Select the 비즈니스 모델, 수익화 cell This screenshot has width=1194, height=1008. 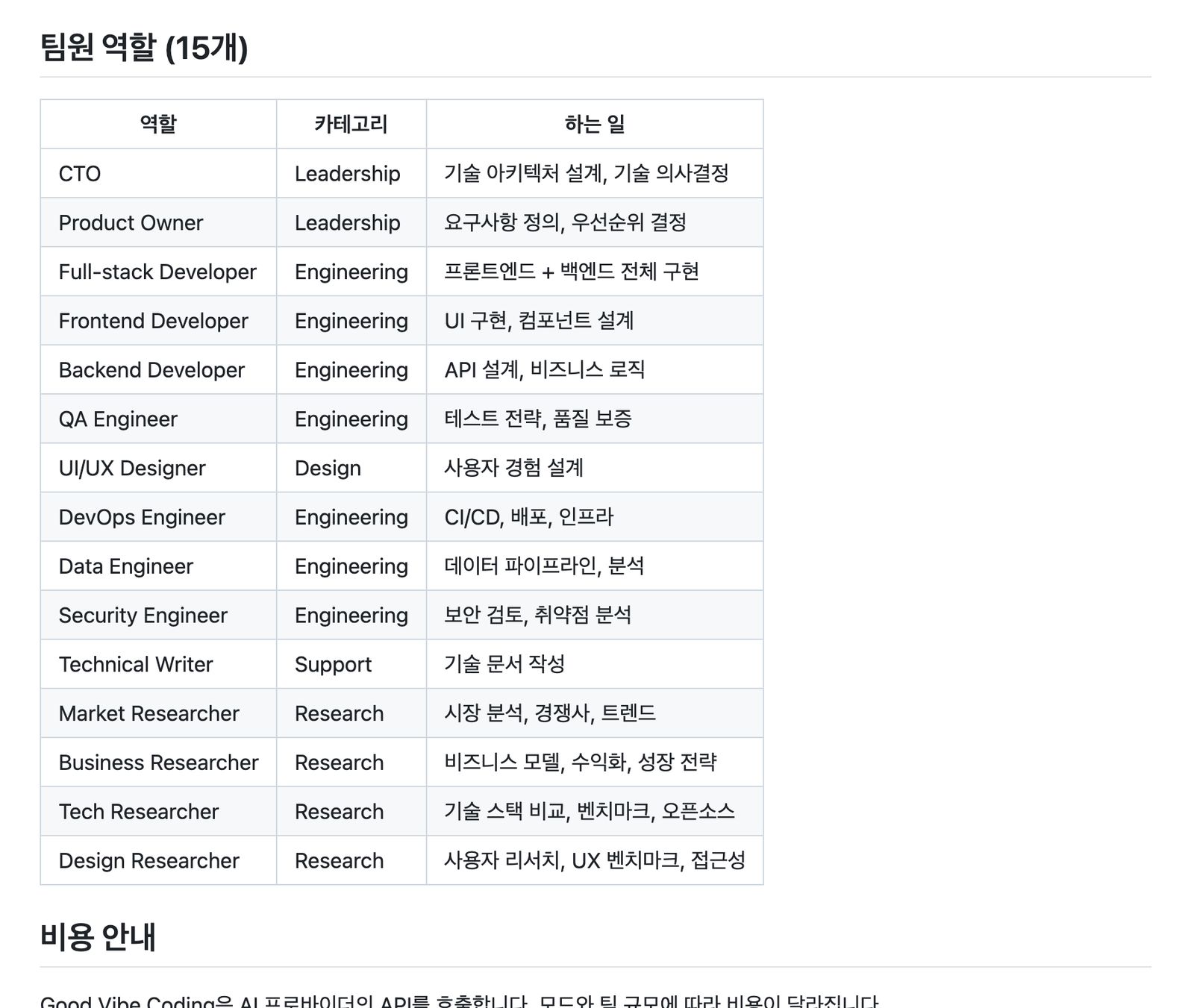click(x=595, y=763)
